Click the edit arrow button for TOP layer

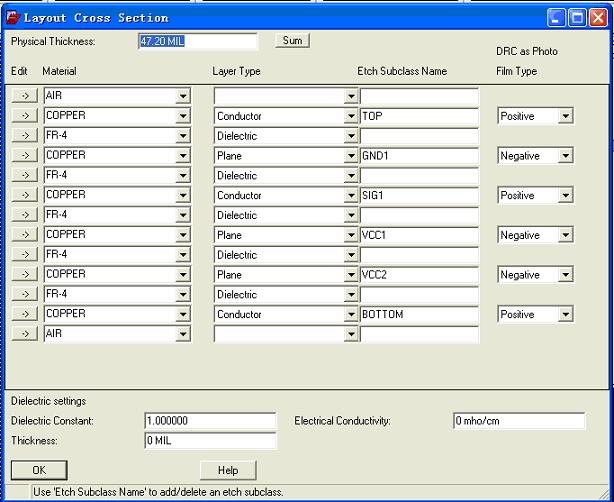(25, 116)
